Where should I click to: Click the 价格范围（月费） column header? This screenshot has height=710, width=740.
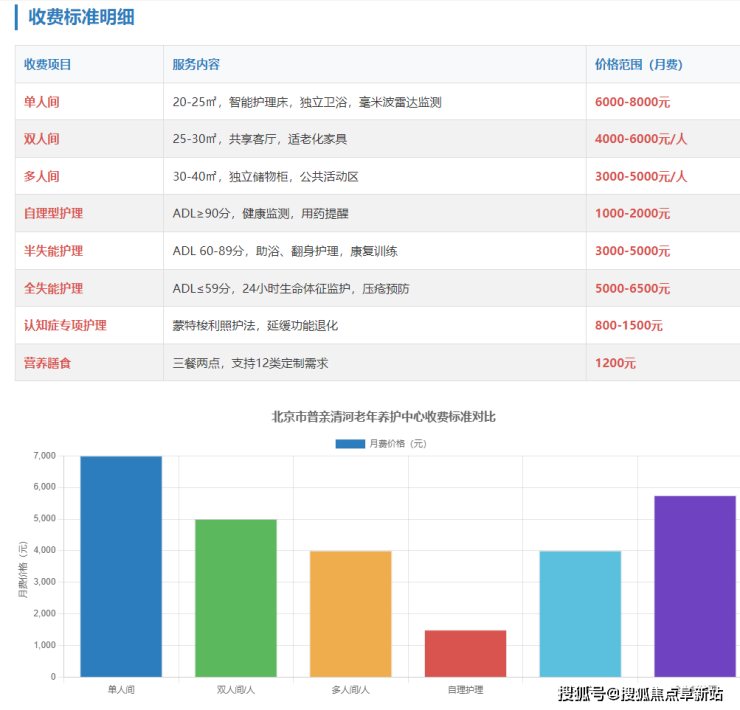[x=639, y=65]
